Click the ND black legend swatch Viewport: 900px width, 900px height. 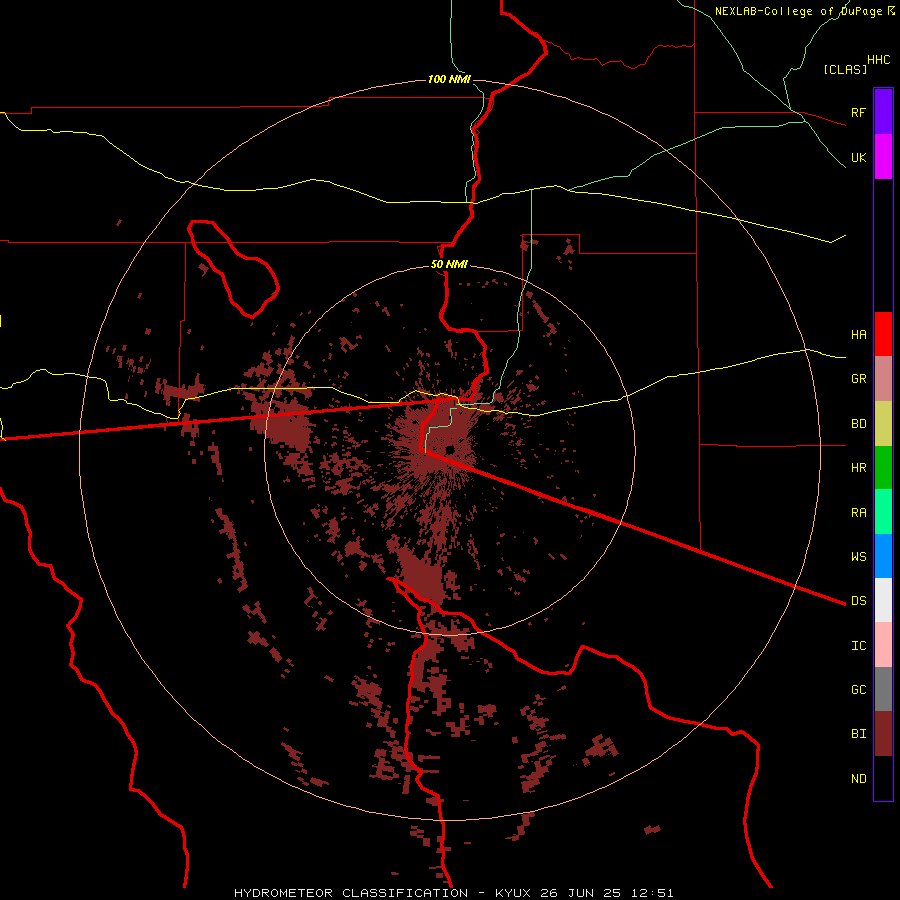coord(883,778)
